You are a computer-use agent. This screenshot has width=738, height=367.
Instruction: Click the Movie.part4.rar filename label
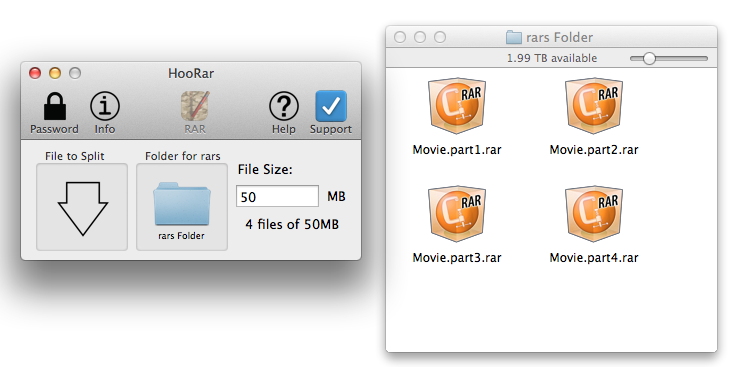click(594, 258)
